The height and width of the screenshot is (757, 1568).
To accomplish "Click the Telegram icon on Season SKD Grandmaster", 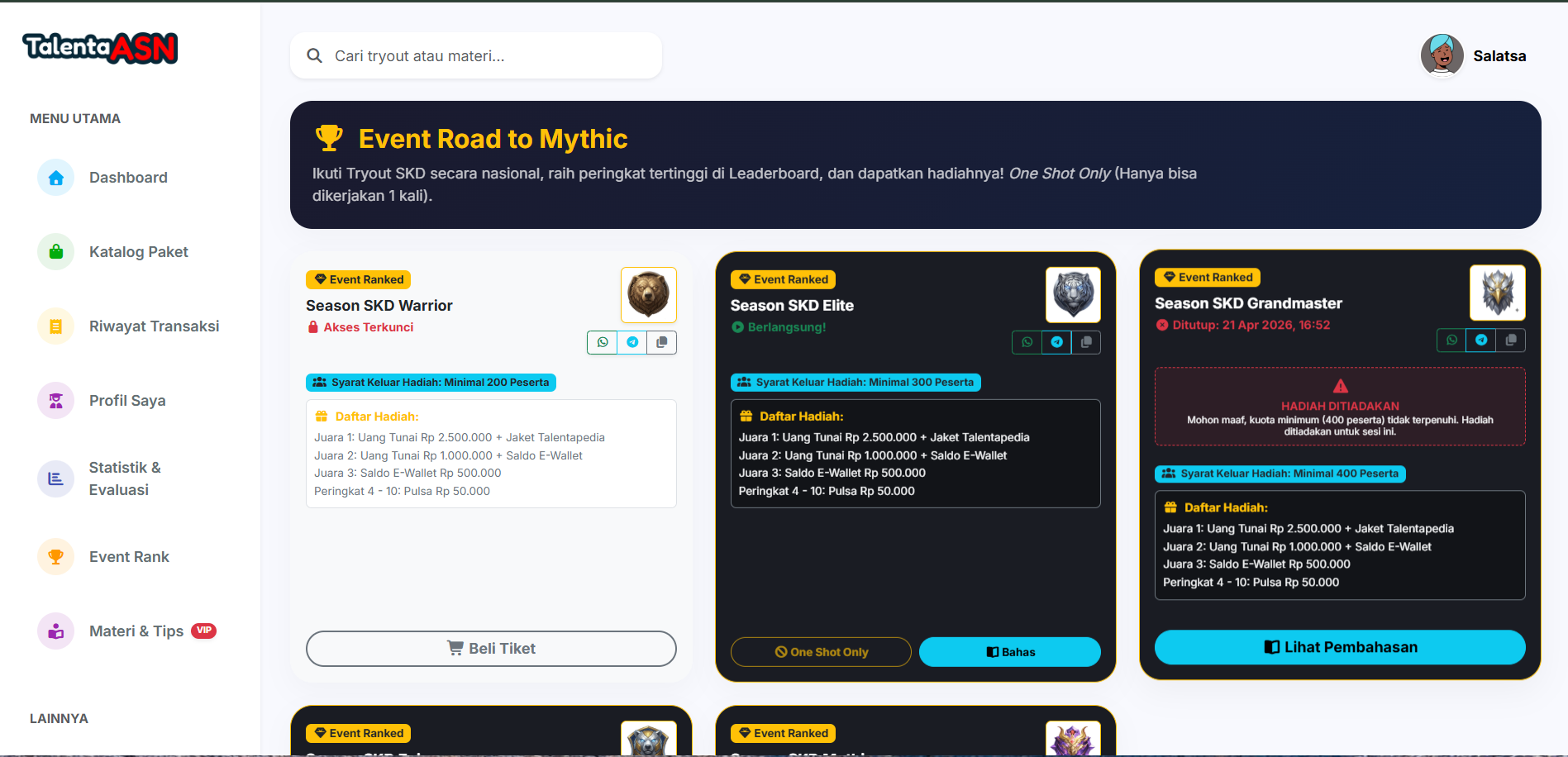I will point(1481,340).
